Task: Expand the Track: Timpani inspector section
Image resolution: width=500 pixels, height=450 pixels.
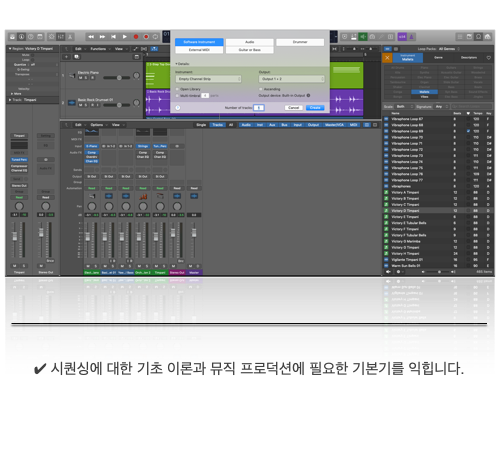Action: tap(10, 100)
